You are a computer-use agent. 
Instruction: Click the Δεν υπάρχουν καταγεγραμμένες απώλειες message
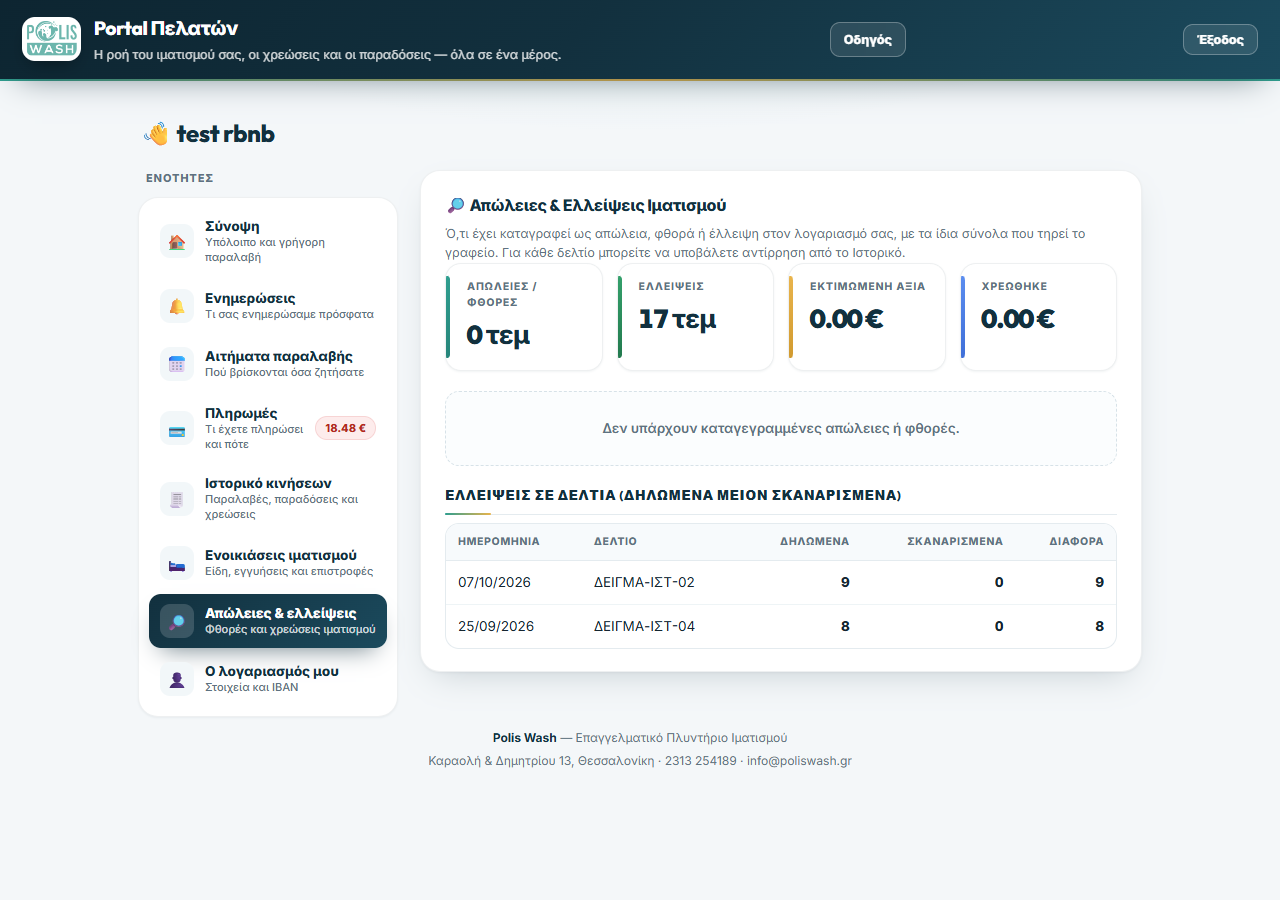781,428
